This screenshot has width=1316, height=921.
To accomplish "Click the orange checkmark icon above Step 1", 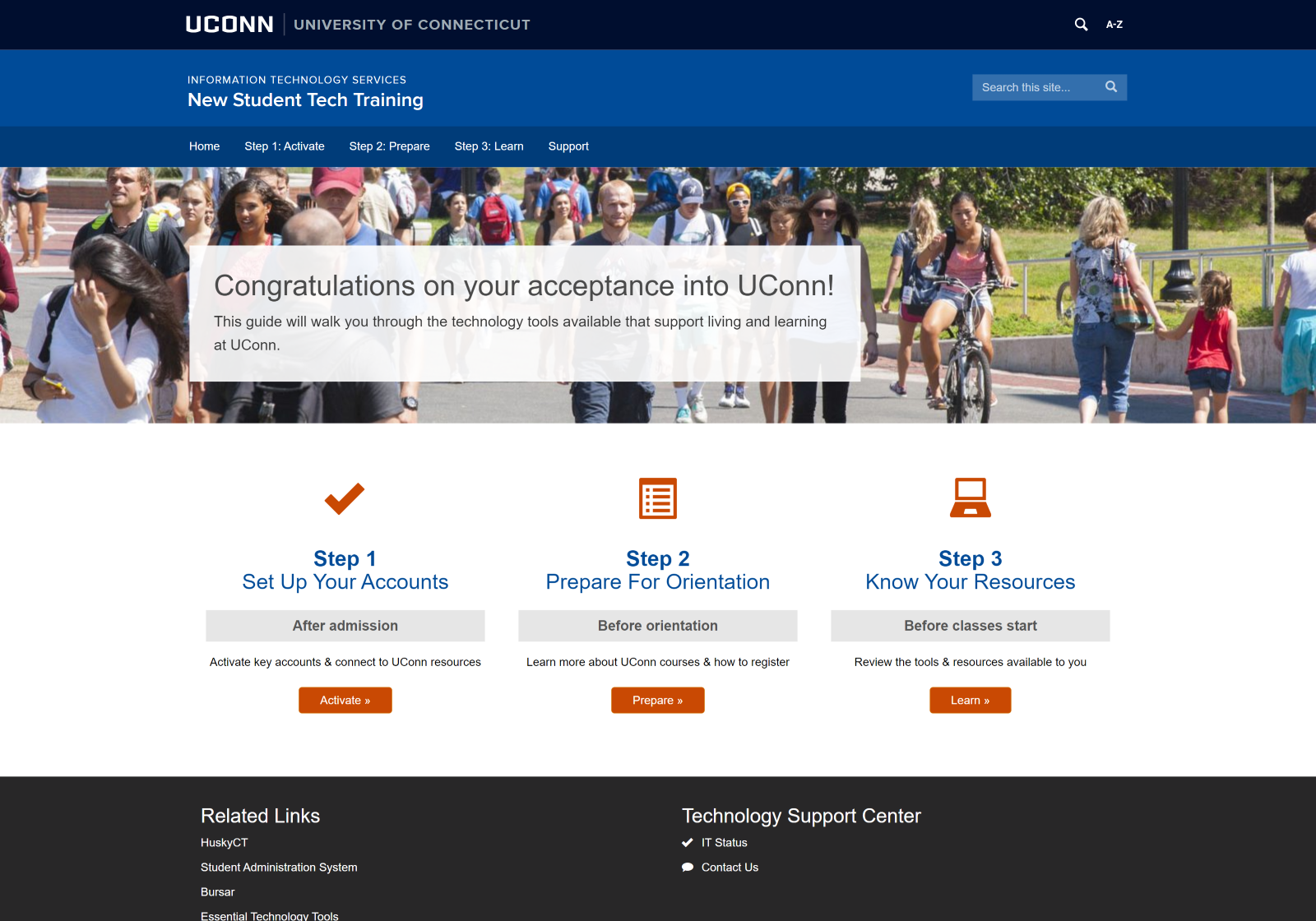I will pyautogui.click(x=345, y=498).
